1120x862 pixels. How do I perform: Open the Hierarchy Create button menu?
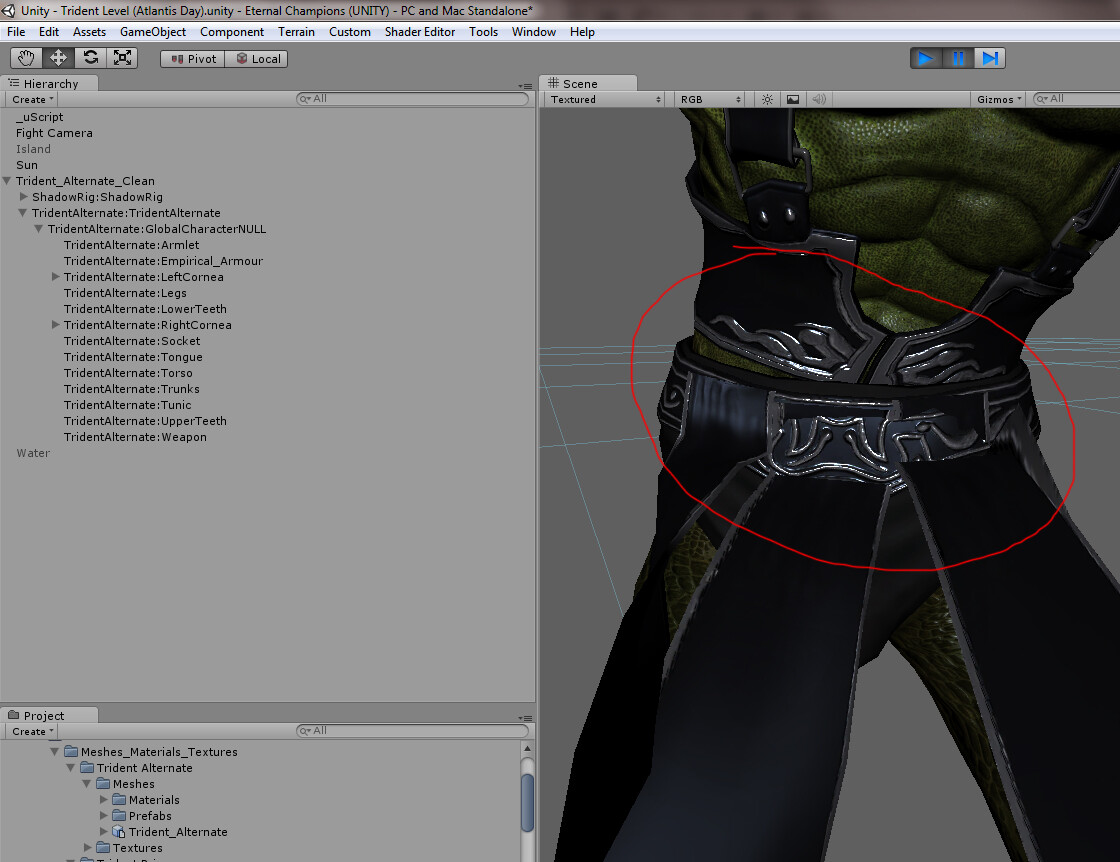(x=31, y=99)
